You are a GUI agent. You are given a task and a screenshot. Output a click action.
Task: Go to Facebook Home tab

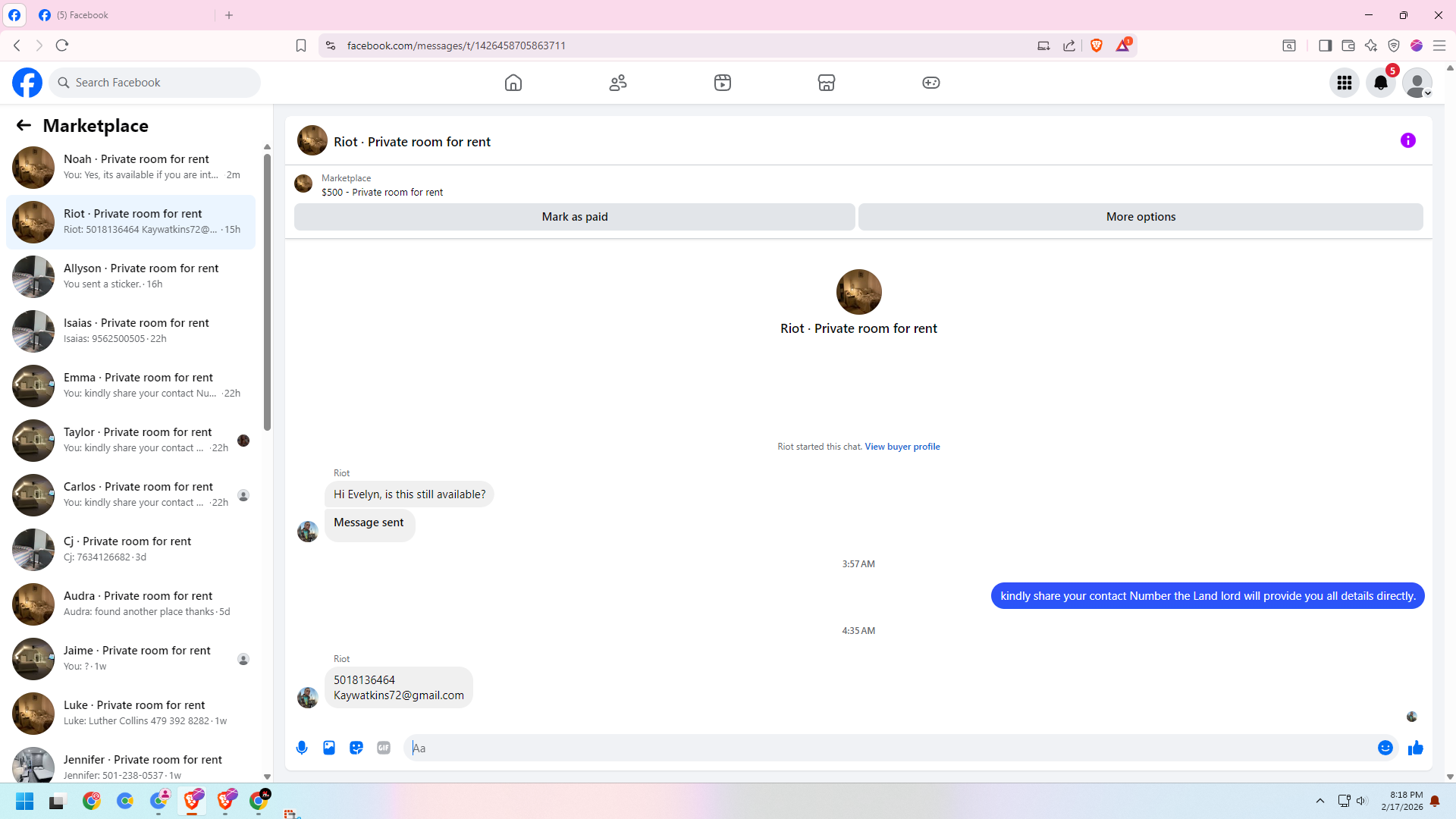(513, 83)
